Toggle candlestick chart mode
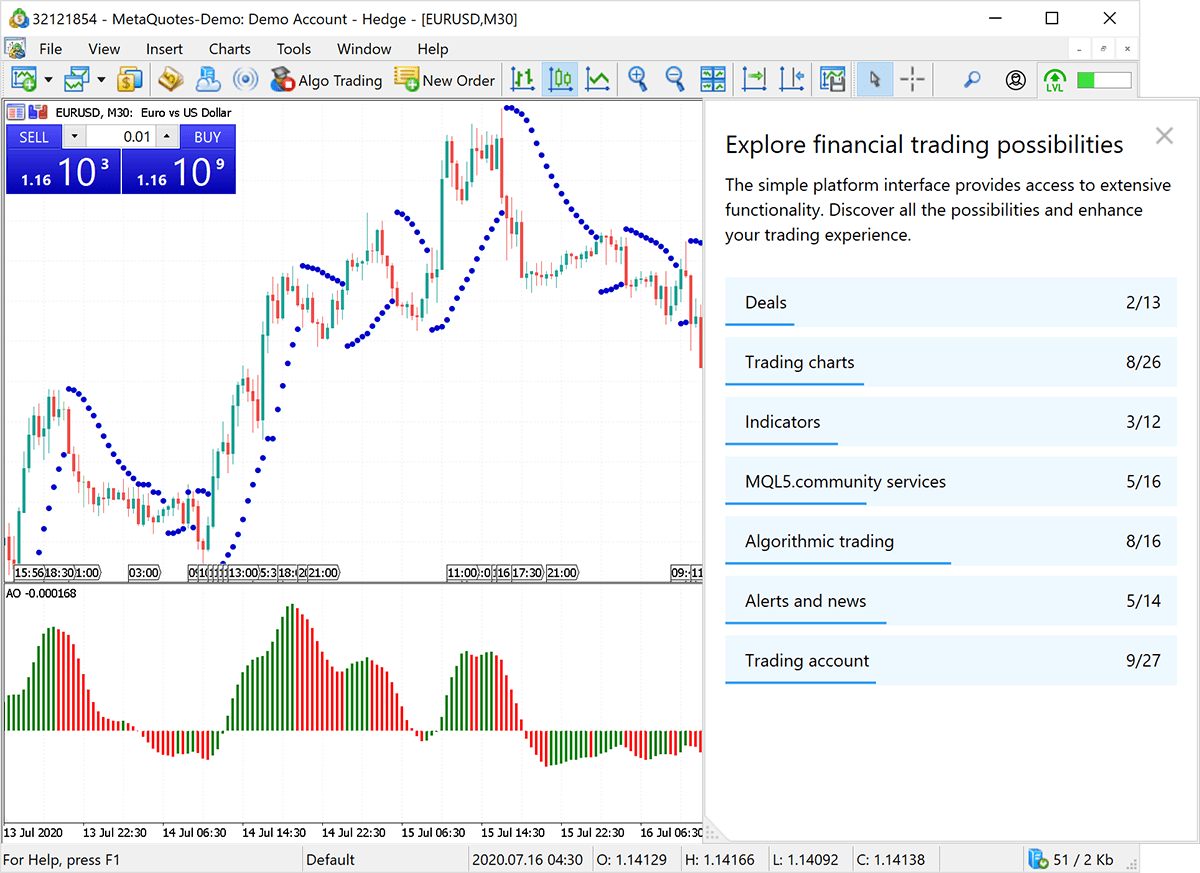1200x873 pixels. click(560, 79)
